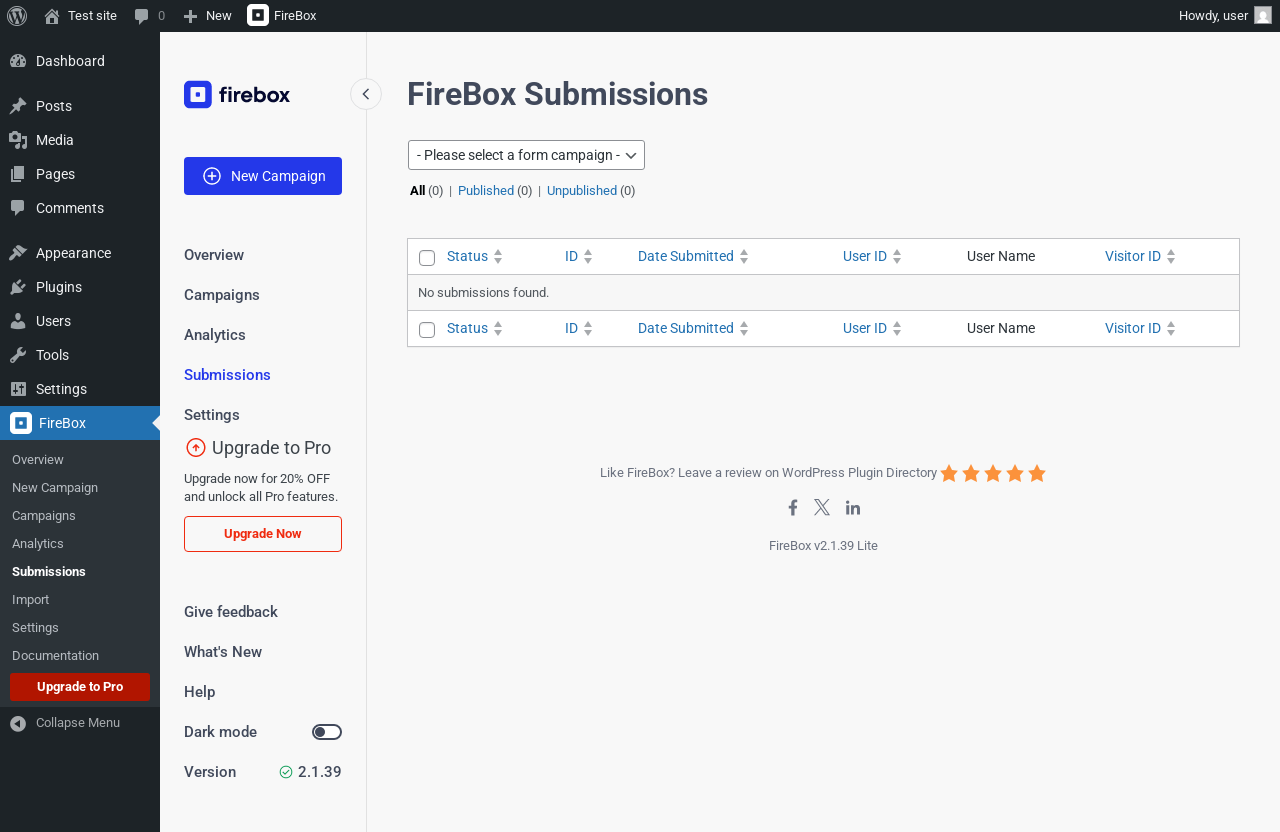Share FireBox on X
1280x832 pixels.
click(822, 507)
